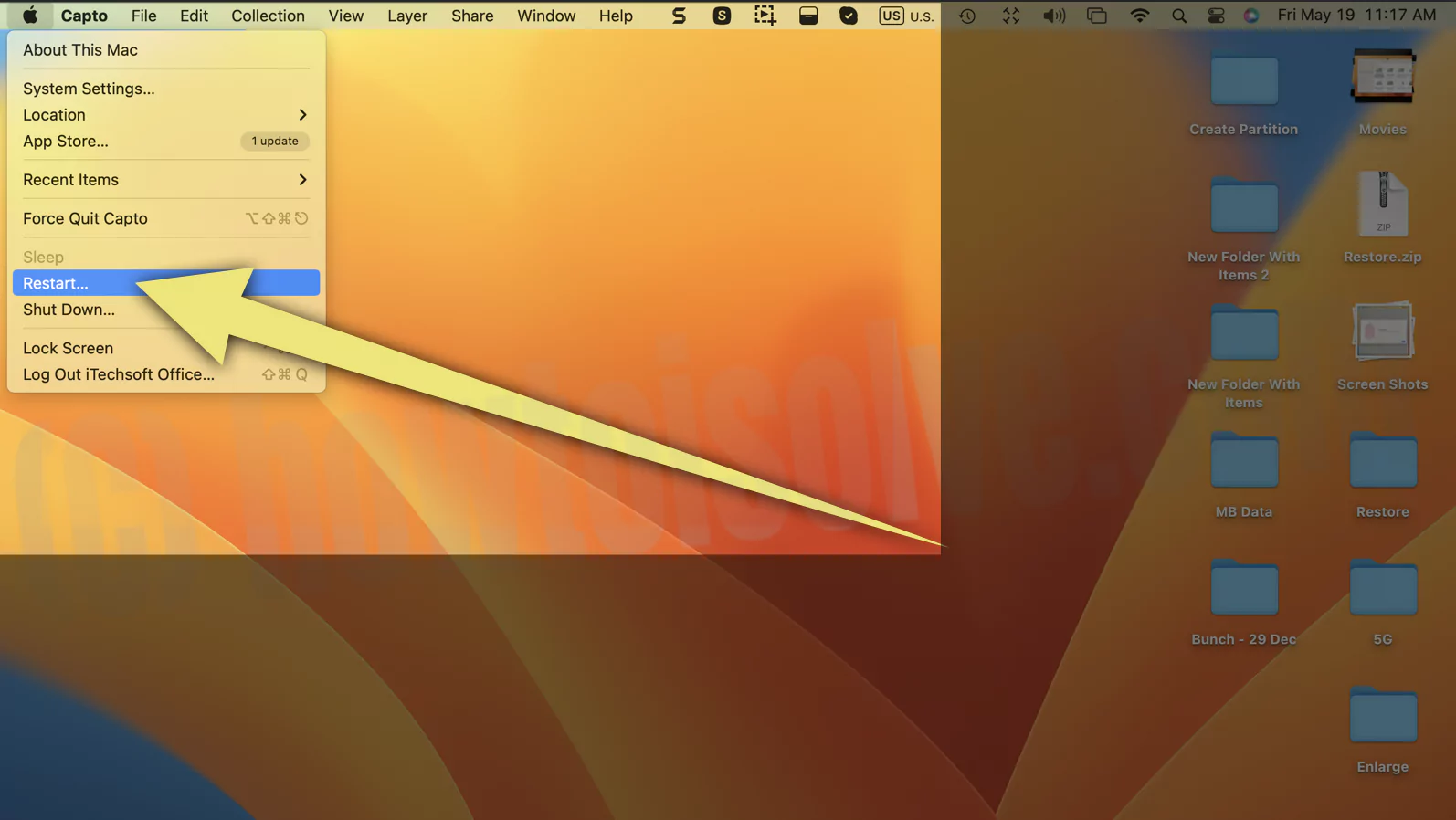Click the stylized S menu bar icon
Viewport: 1456px width, 820px height.
(x=679, y=16)
